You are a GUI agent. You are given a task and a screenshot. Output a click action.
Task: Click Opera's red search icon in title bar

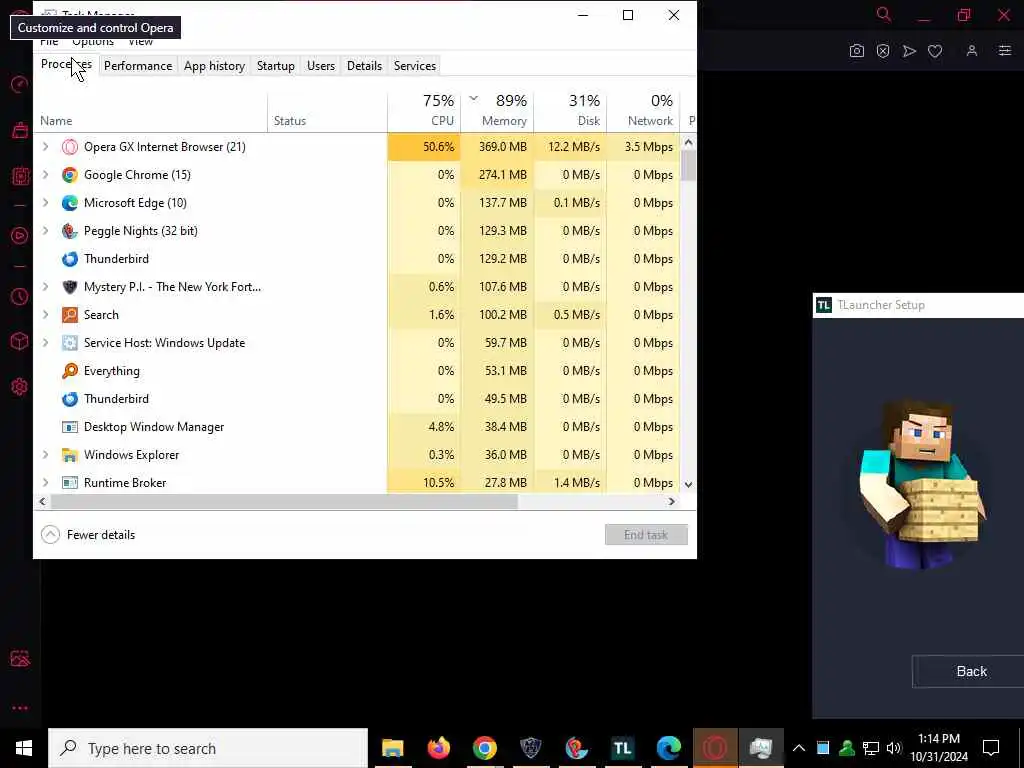[x=884, y=14]
